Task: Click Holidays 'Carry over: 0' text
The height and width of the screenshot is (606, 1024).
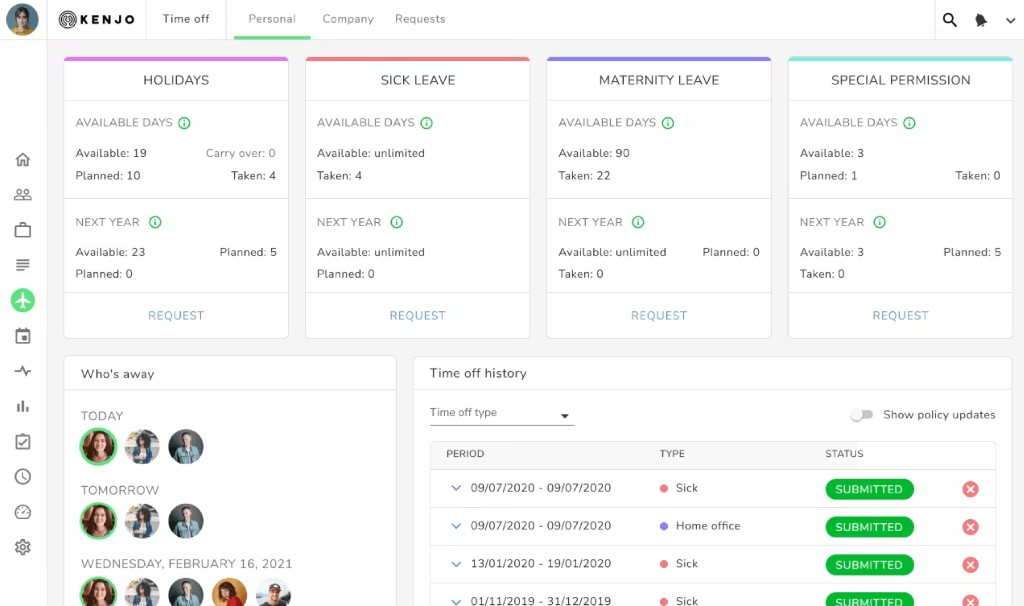Action: (x=241, y=153)
